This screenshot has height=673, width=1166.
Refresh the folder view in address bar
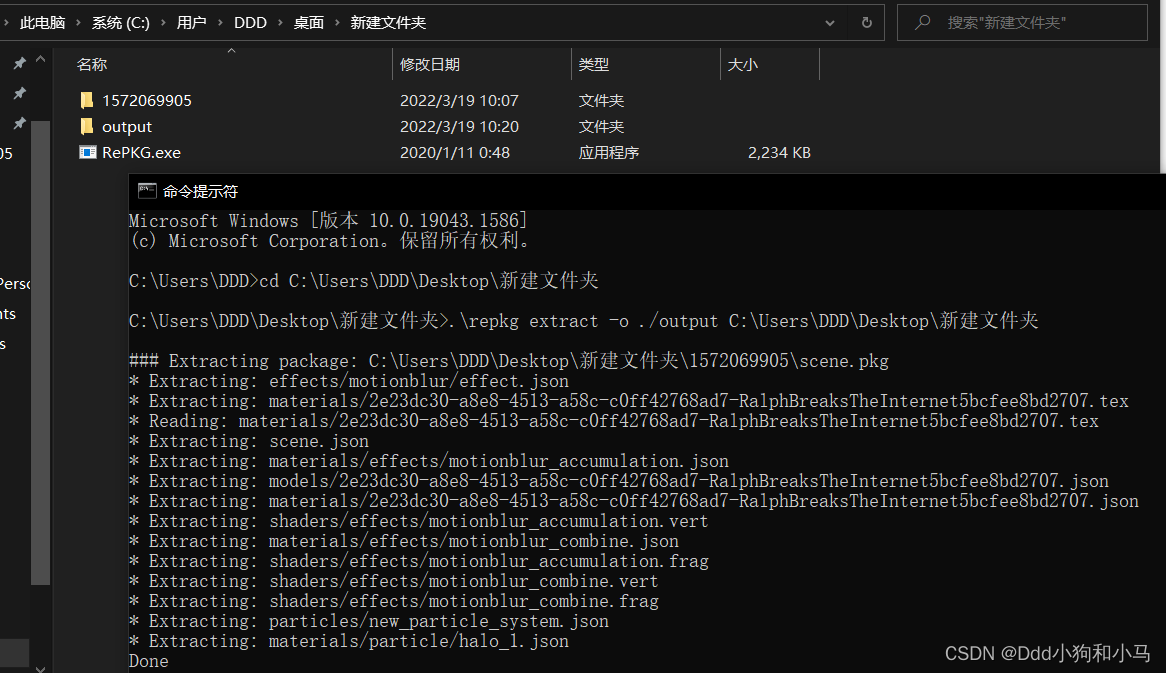tap(866, 23)
